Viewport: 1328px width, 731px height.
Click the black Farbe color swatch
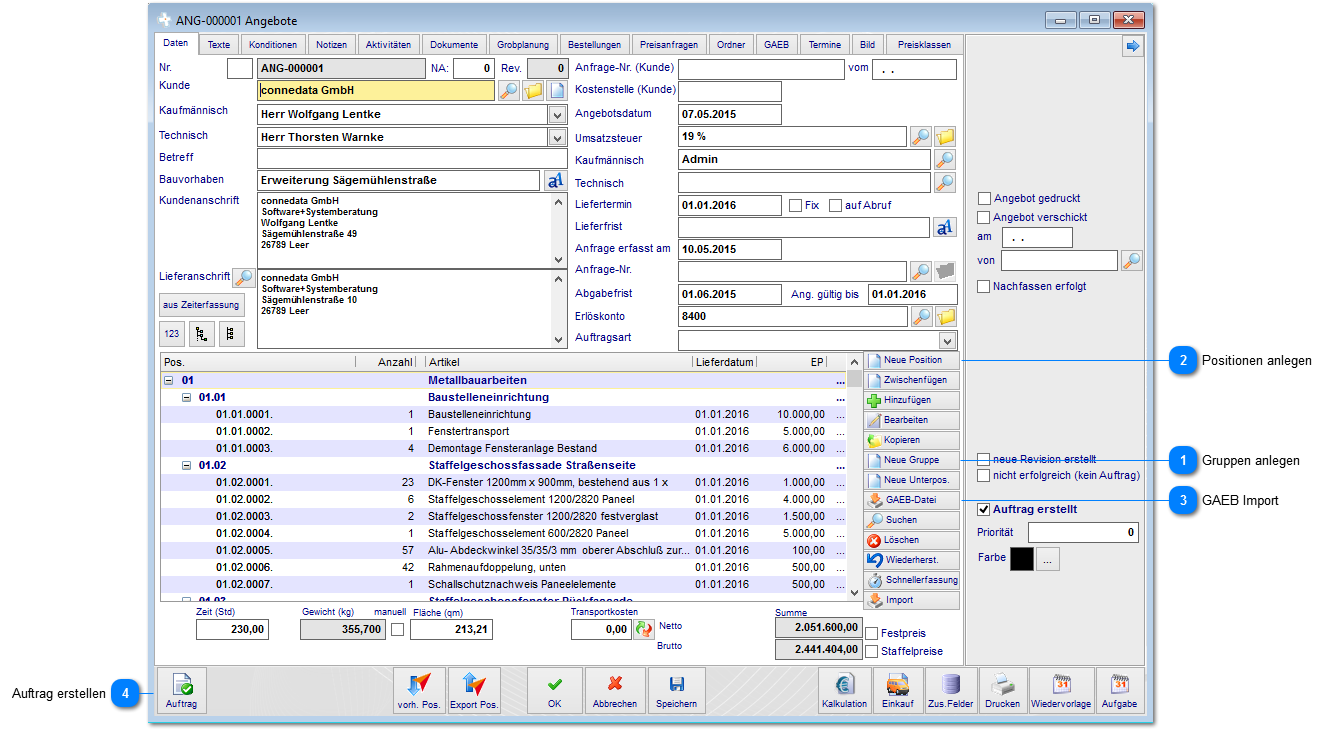[1022, 559]
